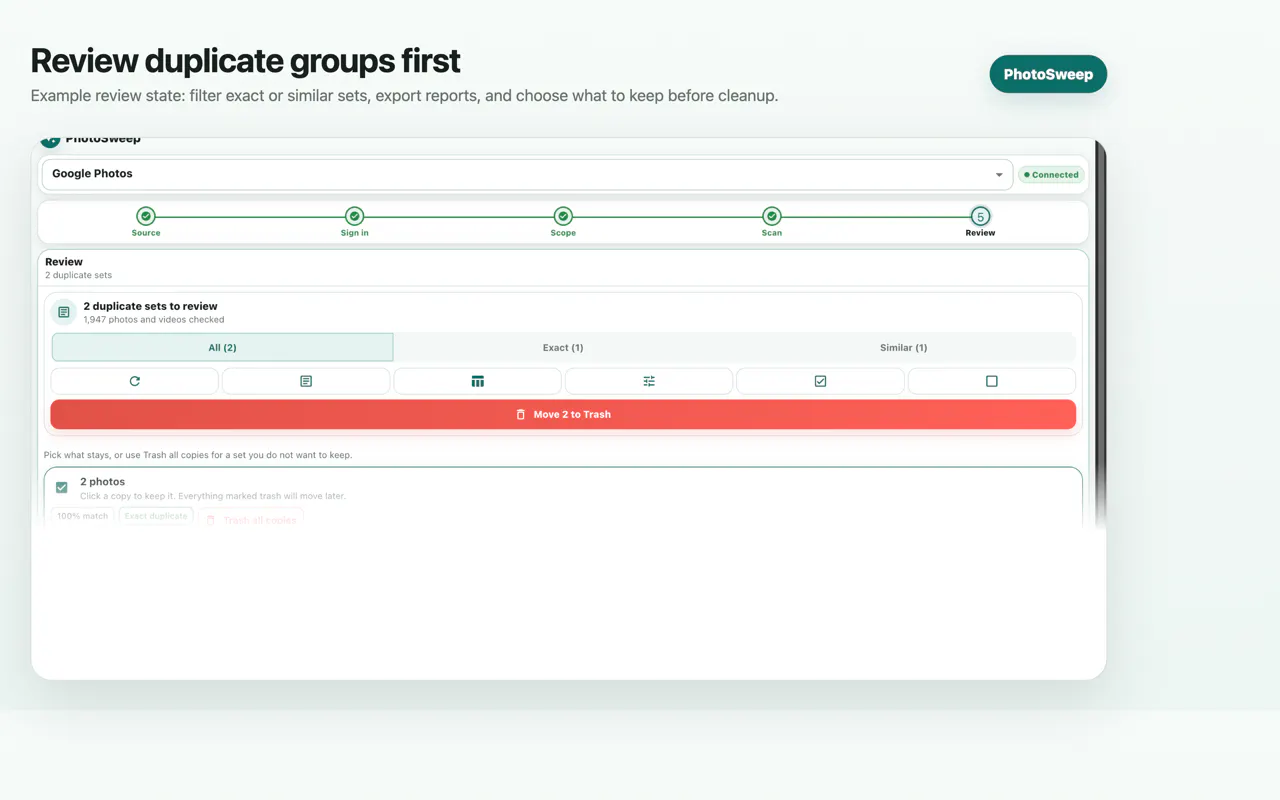The height and width of the screenshot is (800, 1280).
Task: Click the PhotoSweep badge at top right
Action: pyautogui.click(x=1048, y=74)
